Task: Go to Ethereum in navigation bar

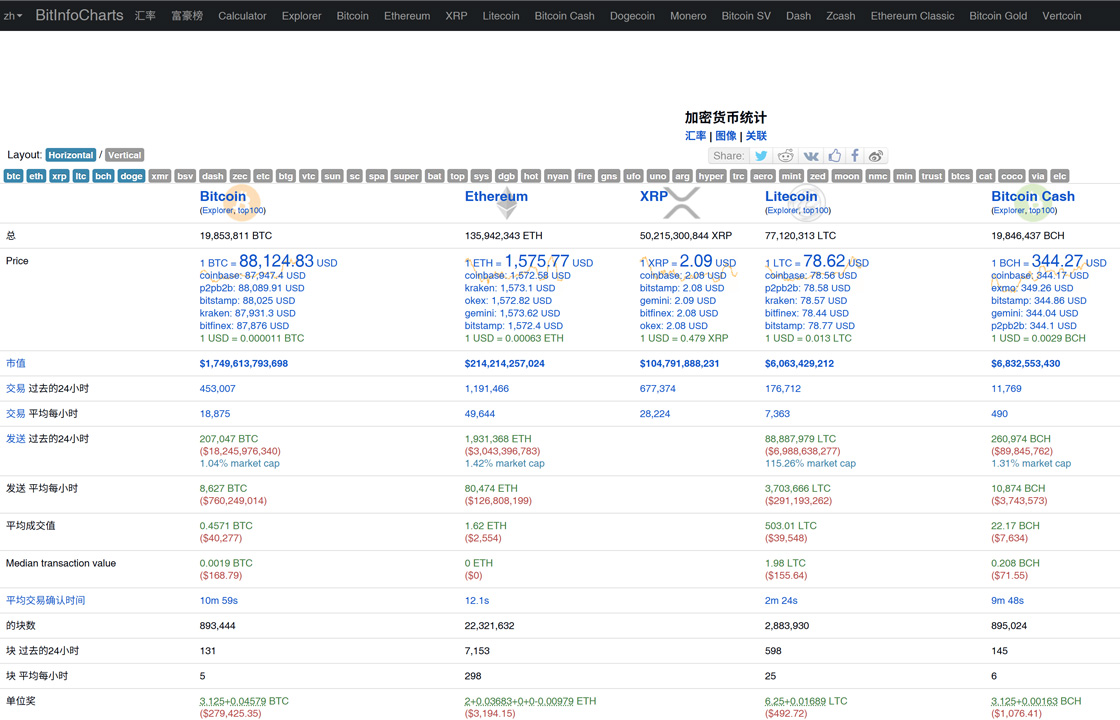Action: tap(407, 16)
